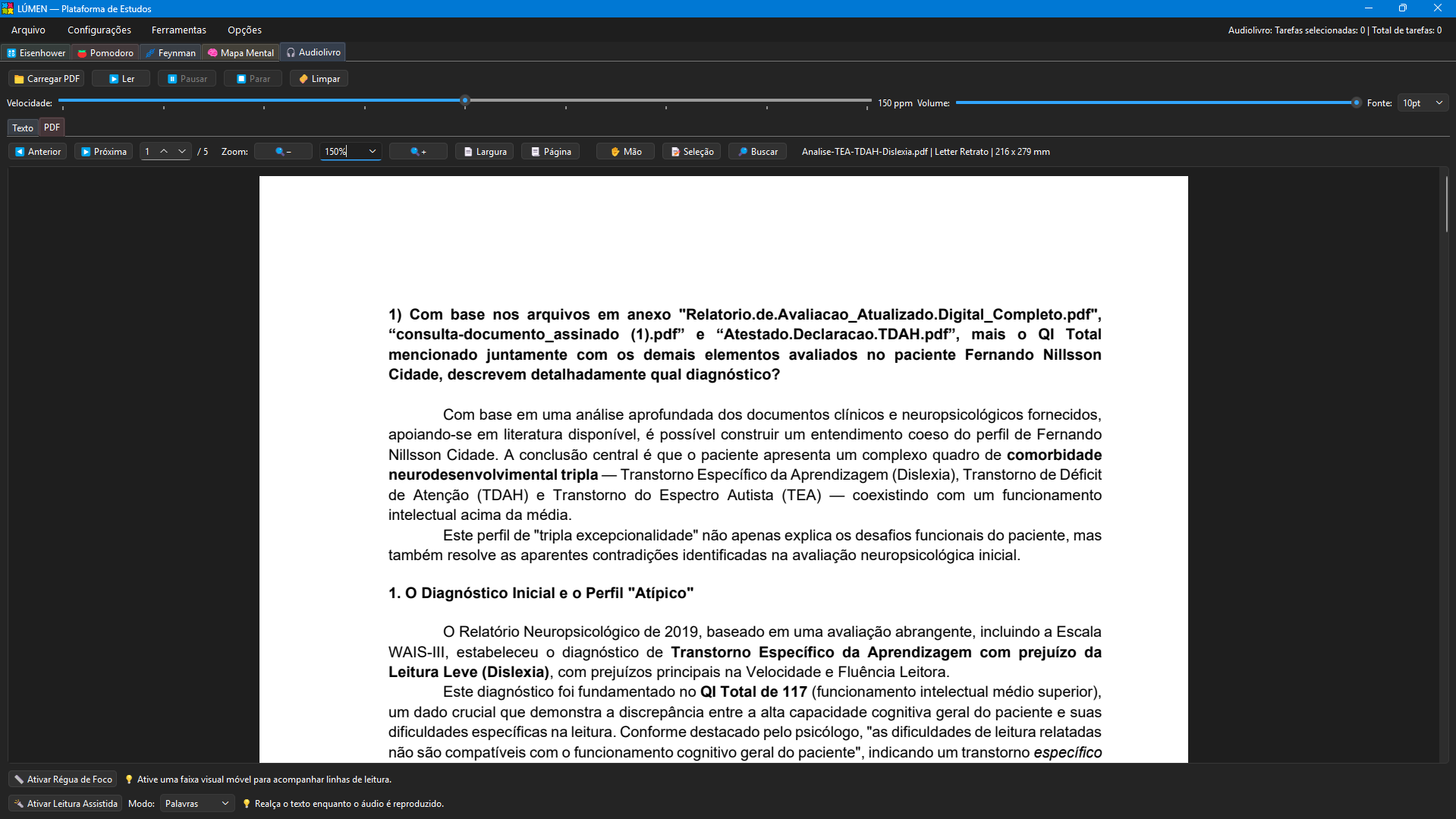Screen dimensions: 1456x819
Task: Click the Velocidade speed slider handle
Action: coord(465,100)
